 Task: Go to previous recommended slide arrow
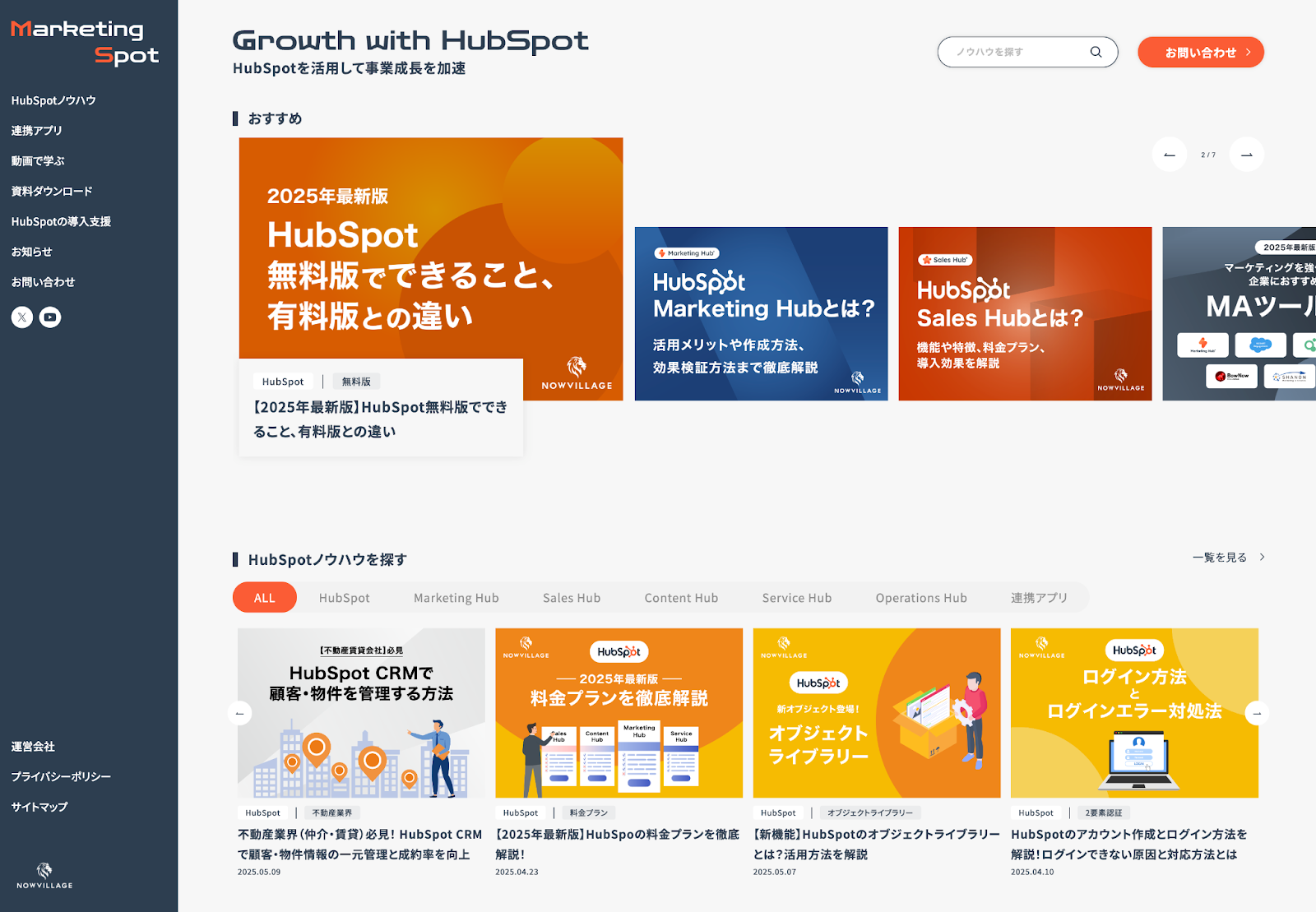coord(1170,155)
